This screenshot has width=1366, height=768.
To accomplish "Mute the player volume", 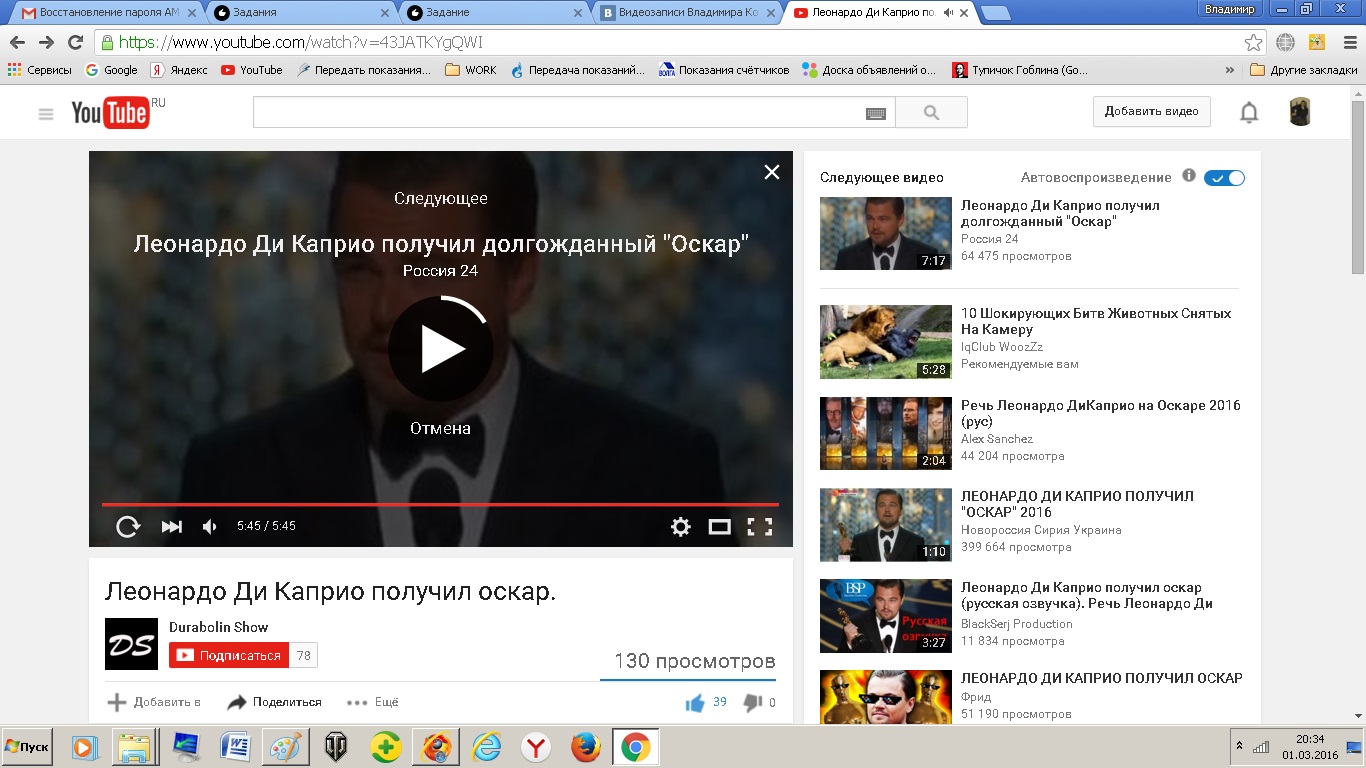I will pos(210,526).
